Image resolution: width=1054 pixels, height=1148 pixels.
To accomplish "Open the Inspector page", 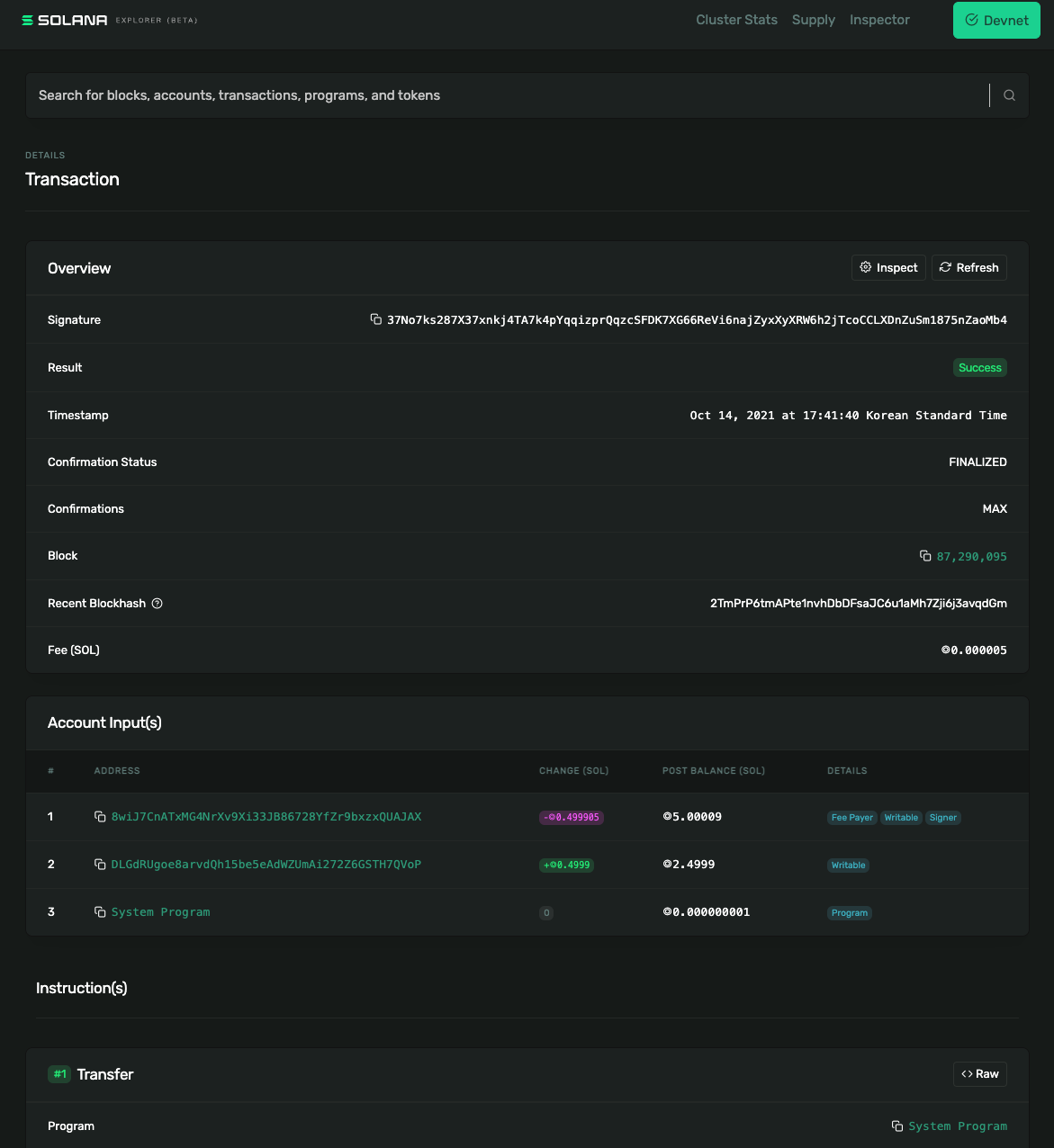I will click(x=879, y=20).
